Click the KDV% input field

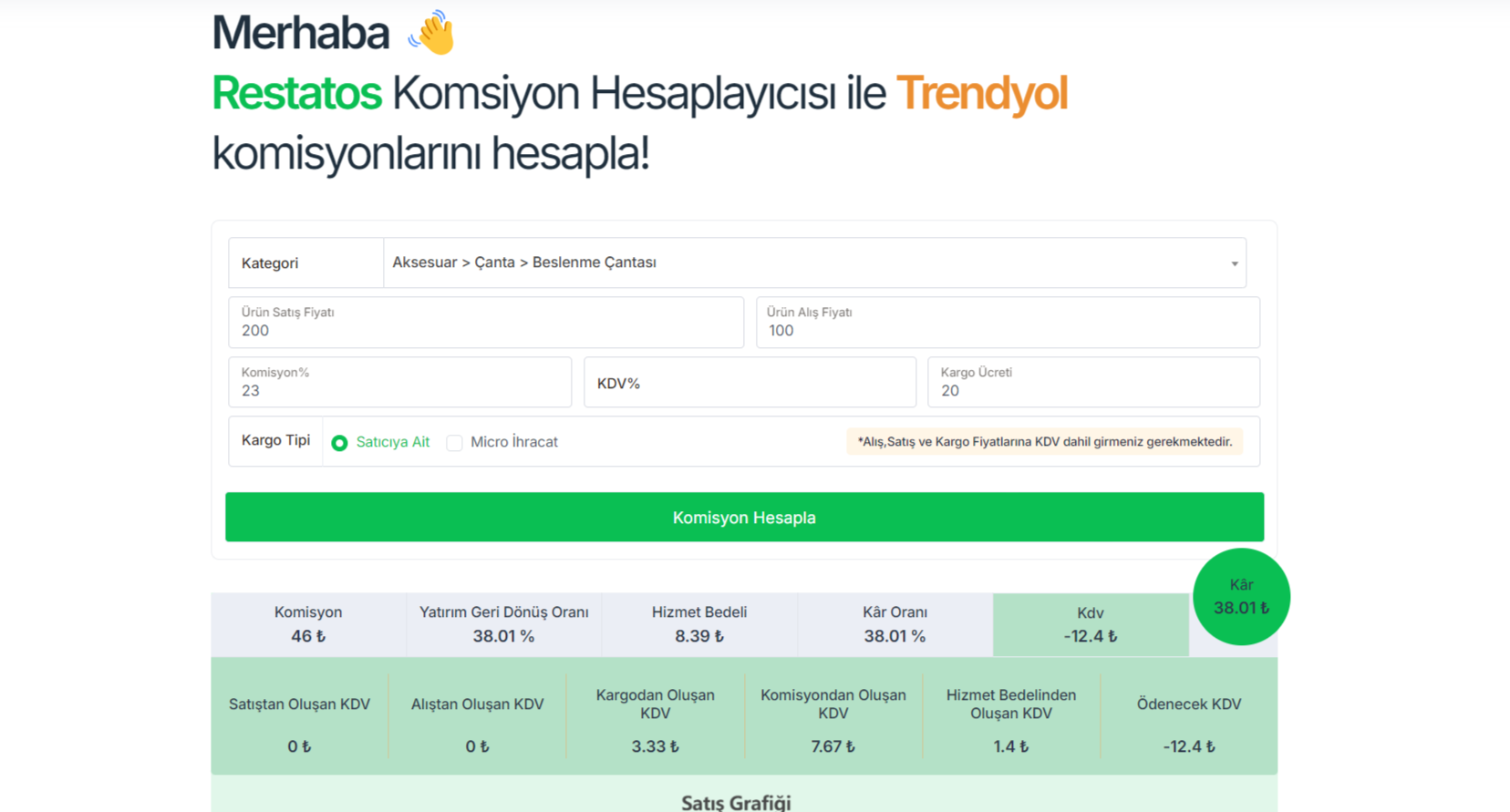pyautogui.click(x=750, y=382)
